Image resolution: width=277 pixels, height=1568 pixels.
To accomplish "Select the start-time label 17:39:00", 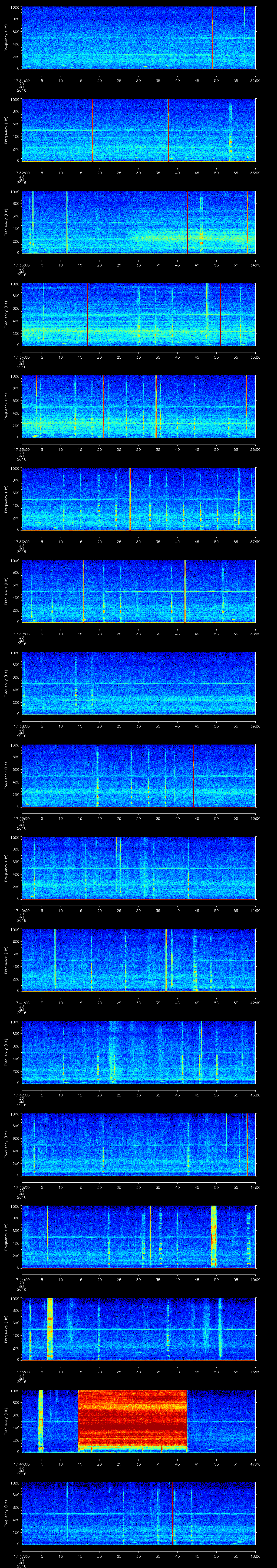I will [21, 818].
